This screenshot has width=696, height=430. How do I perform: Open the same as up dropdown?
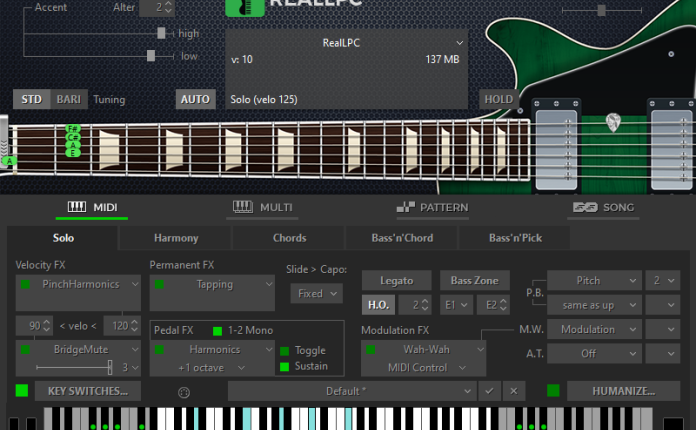594,305
